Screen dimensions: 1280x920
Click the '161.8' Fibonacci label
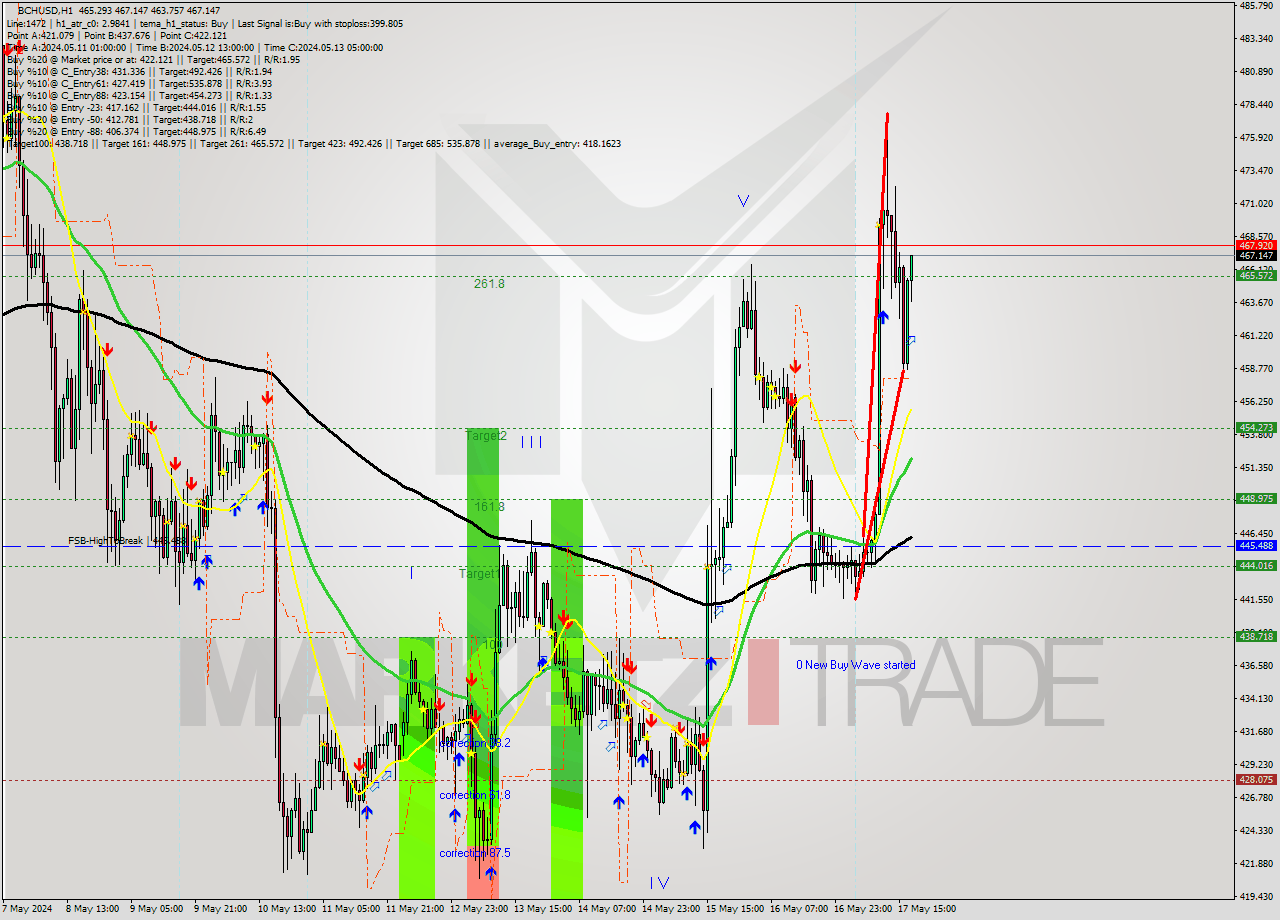click(489, 507)
